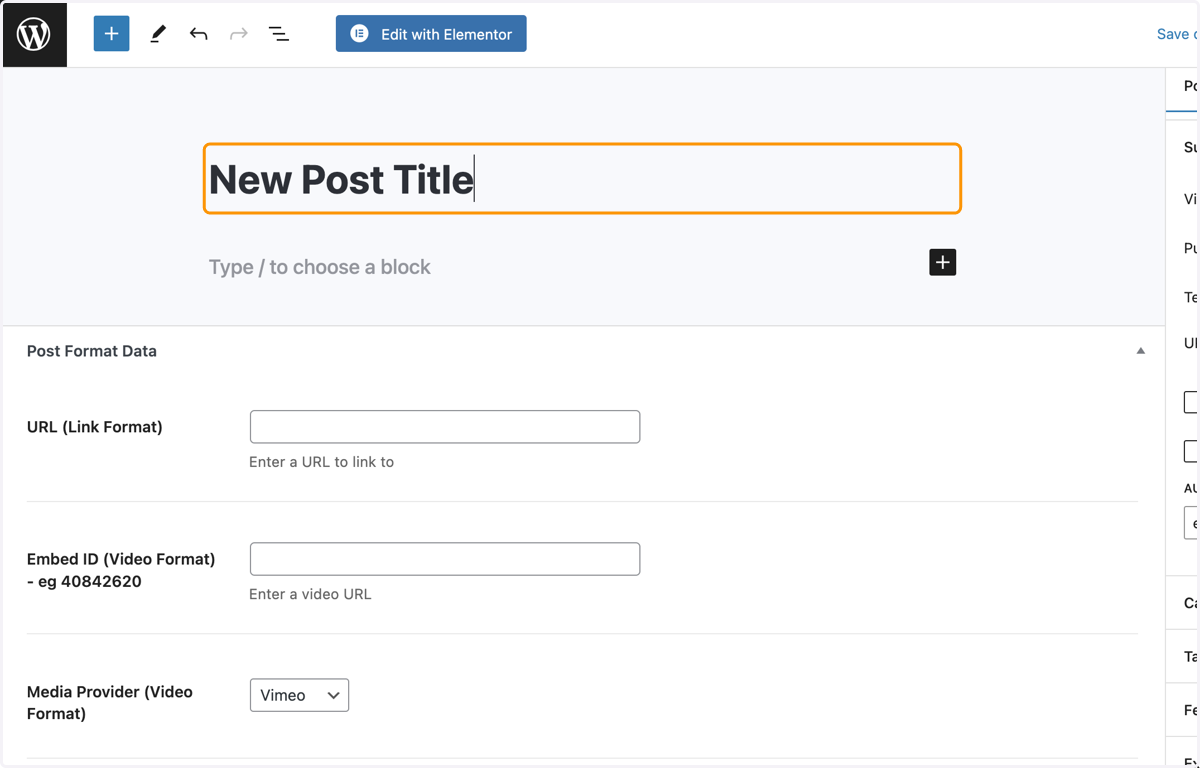Click the 'URL (Link Format)' label

pyautogui.click(x=95, y=427)
